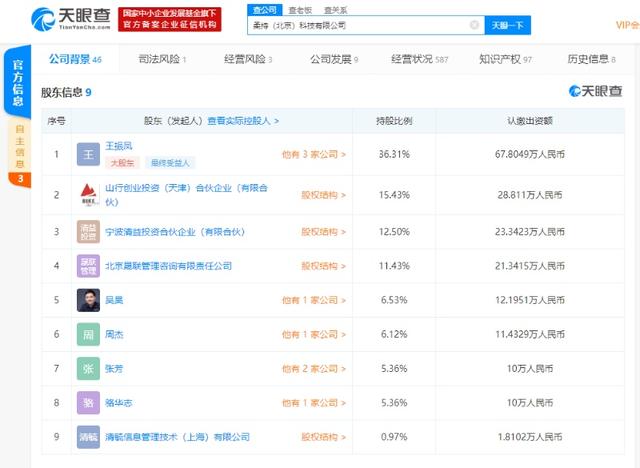Screen dimensions: 640x468
Task: Click 认缴出资额 column header
Action: pos(530,121)
